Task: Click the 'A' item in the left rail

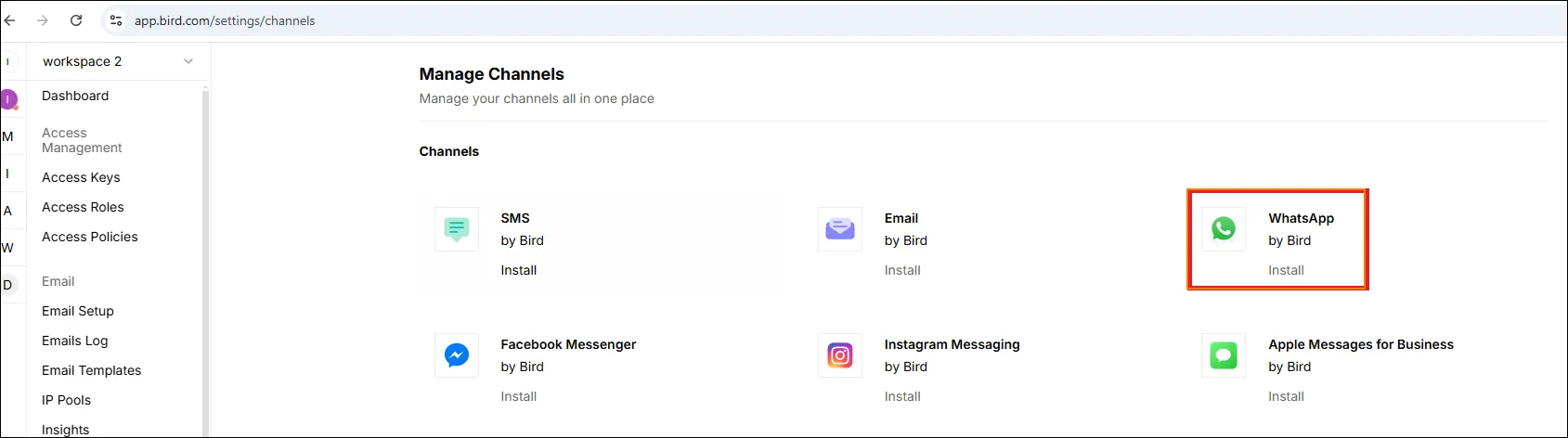Action: tap(7, 211)
